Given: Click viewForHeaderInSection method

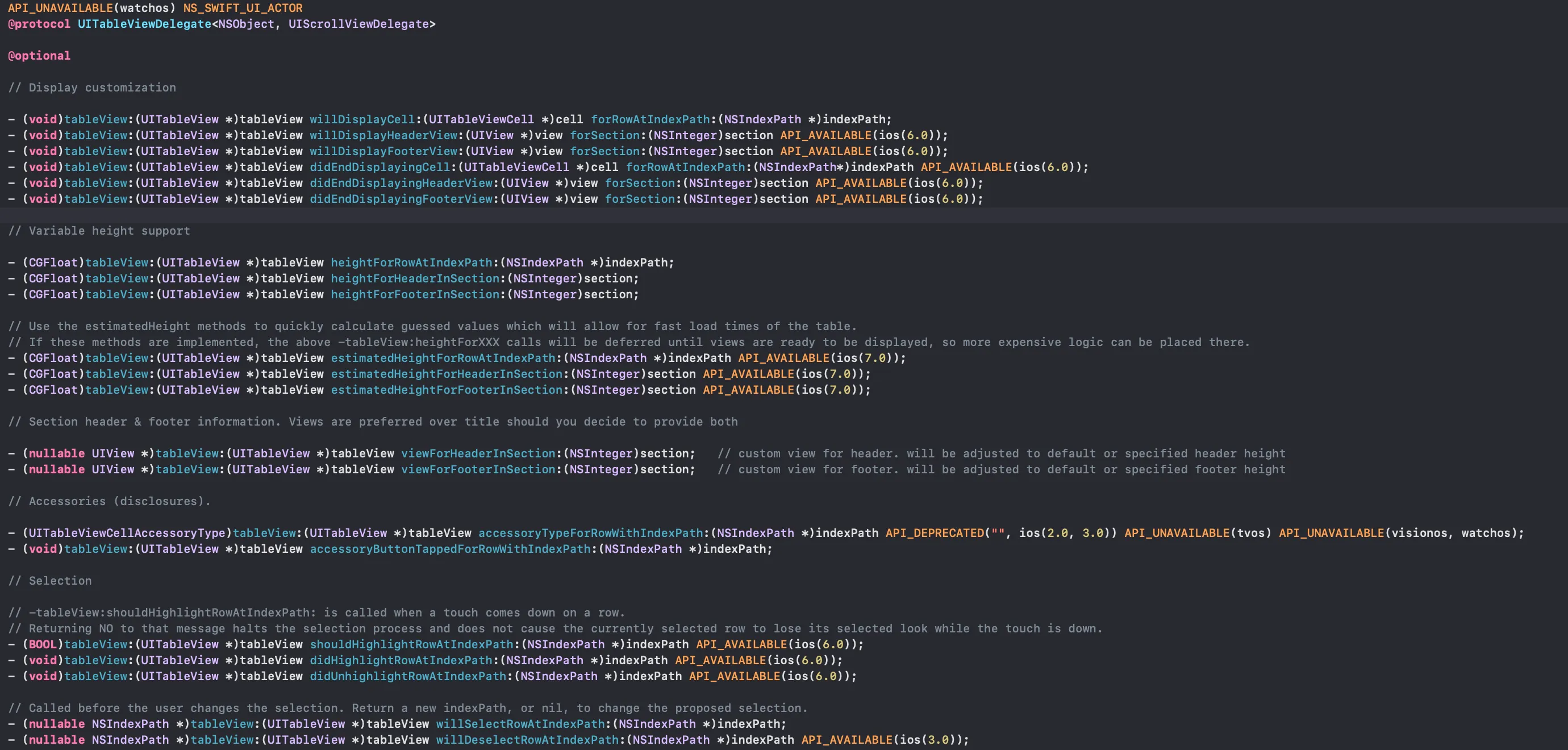Looking at the screenshot, I should pyautogui.click(x=478, y=453).
